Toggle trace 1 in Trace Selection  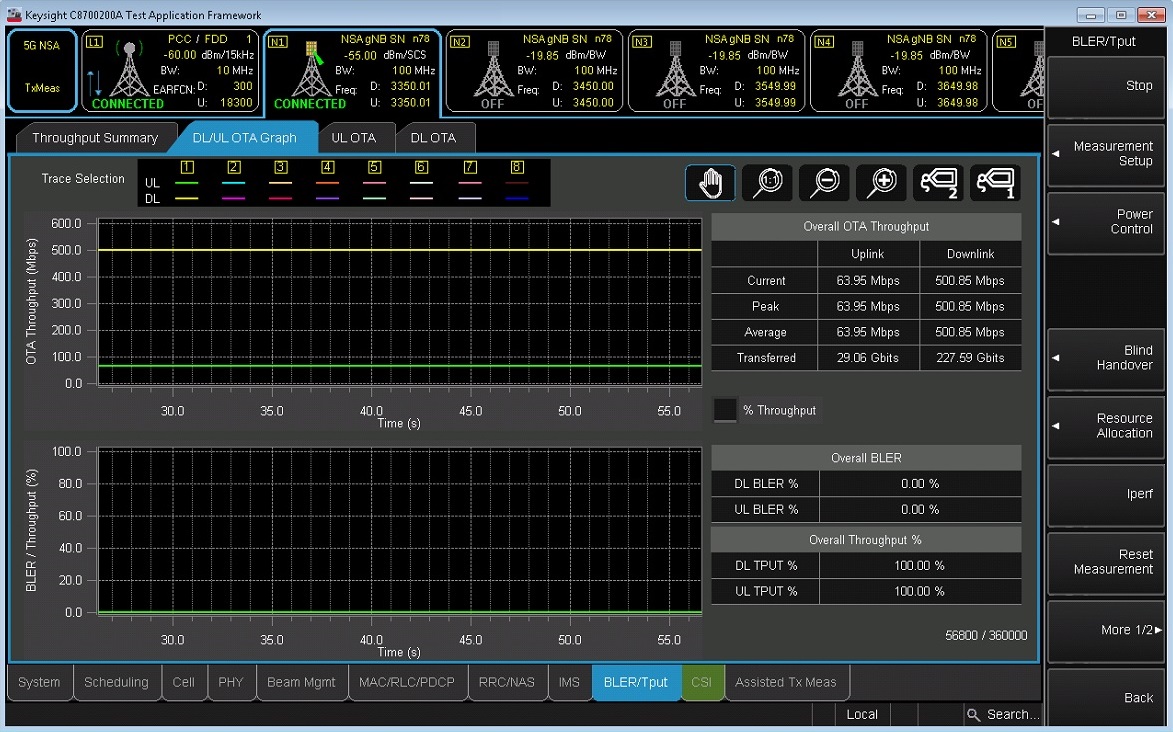[186, 168]
